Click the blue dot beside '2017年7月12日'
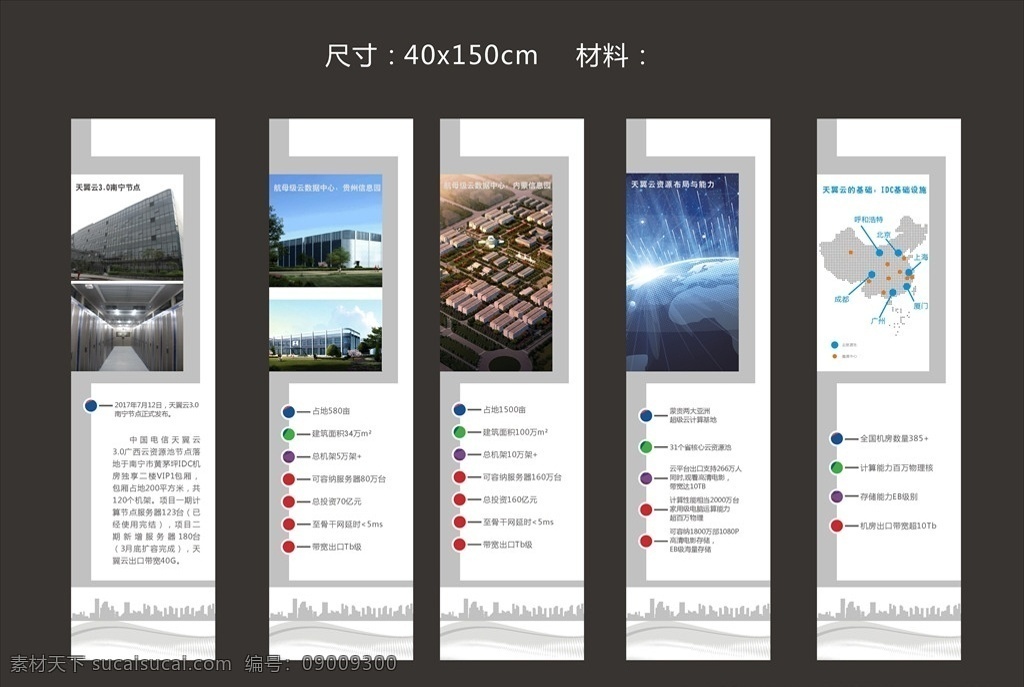 [91, 406]
